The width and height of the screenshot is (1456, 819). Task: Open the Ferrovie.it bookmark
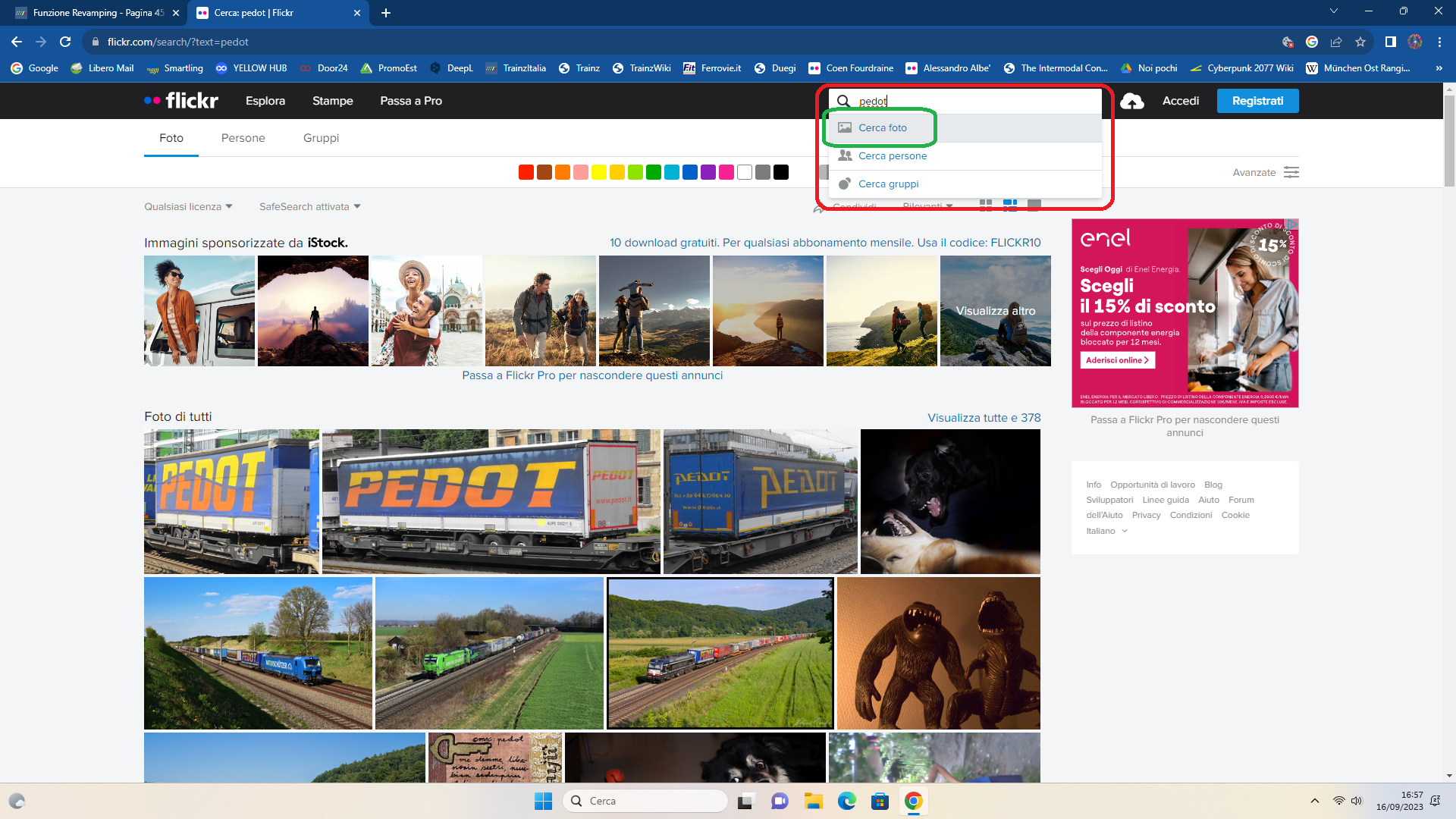click(712, 68)
